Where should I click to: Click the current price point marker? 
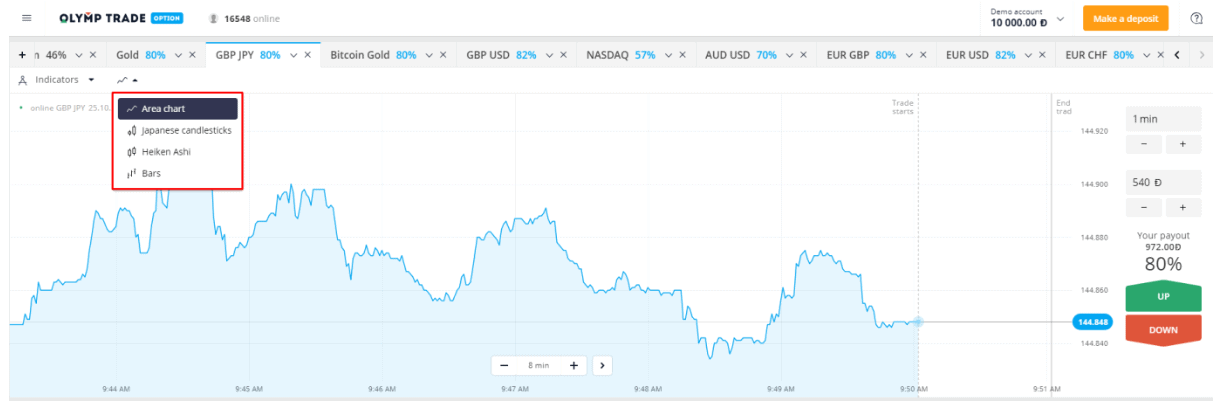tap(918, 322)
